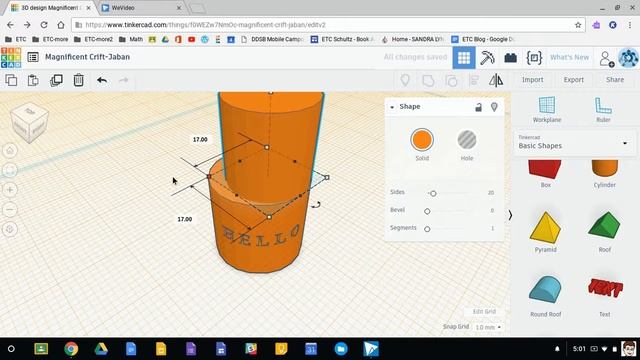Zoom out with the minus button
Screen dimensions: 640x360
click(x=10, y=209)
